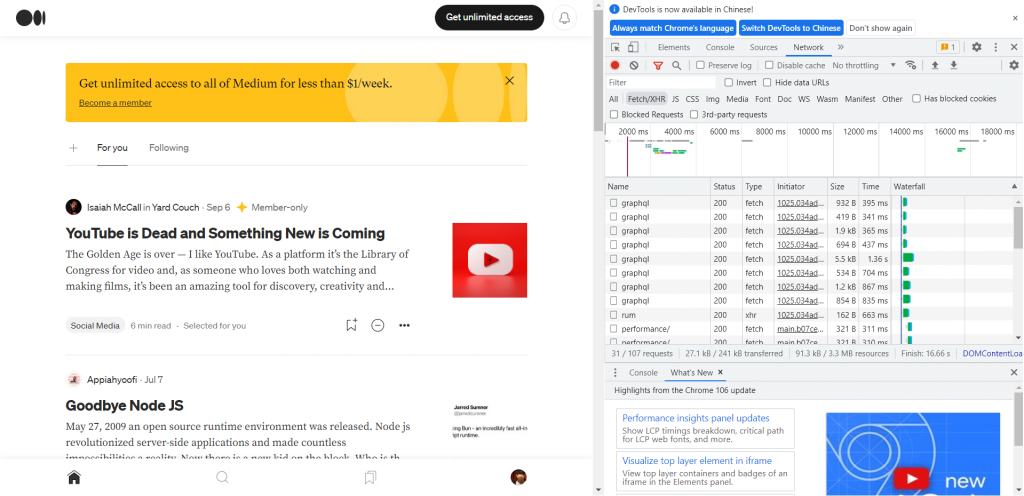This screenshot has width=1024, height=496.
Task: Export HAR with download arrow
Action: point(953,65)
